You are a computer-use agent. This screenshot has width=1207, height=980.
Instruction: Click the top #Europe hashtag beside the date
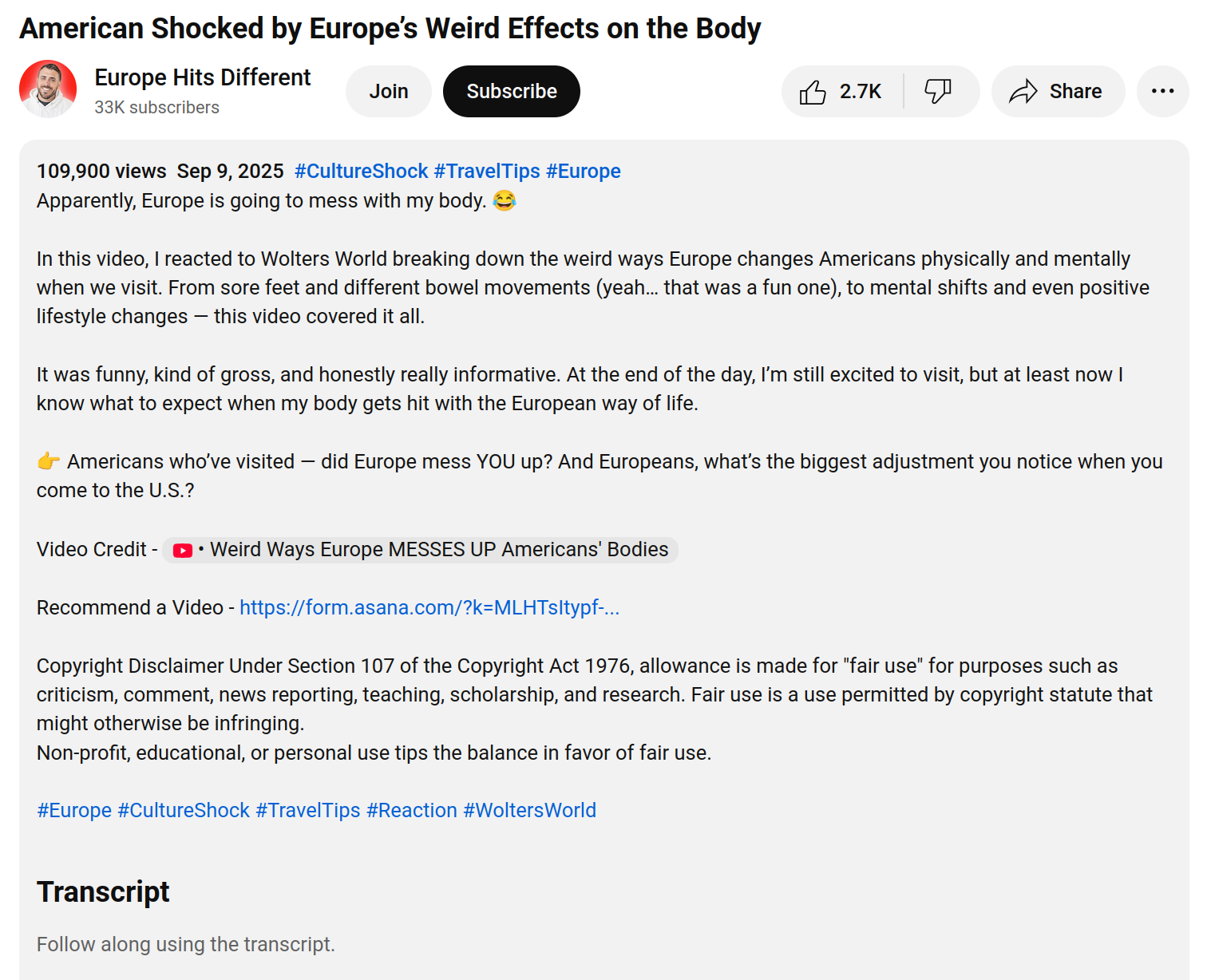(583, 171)
